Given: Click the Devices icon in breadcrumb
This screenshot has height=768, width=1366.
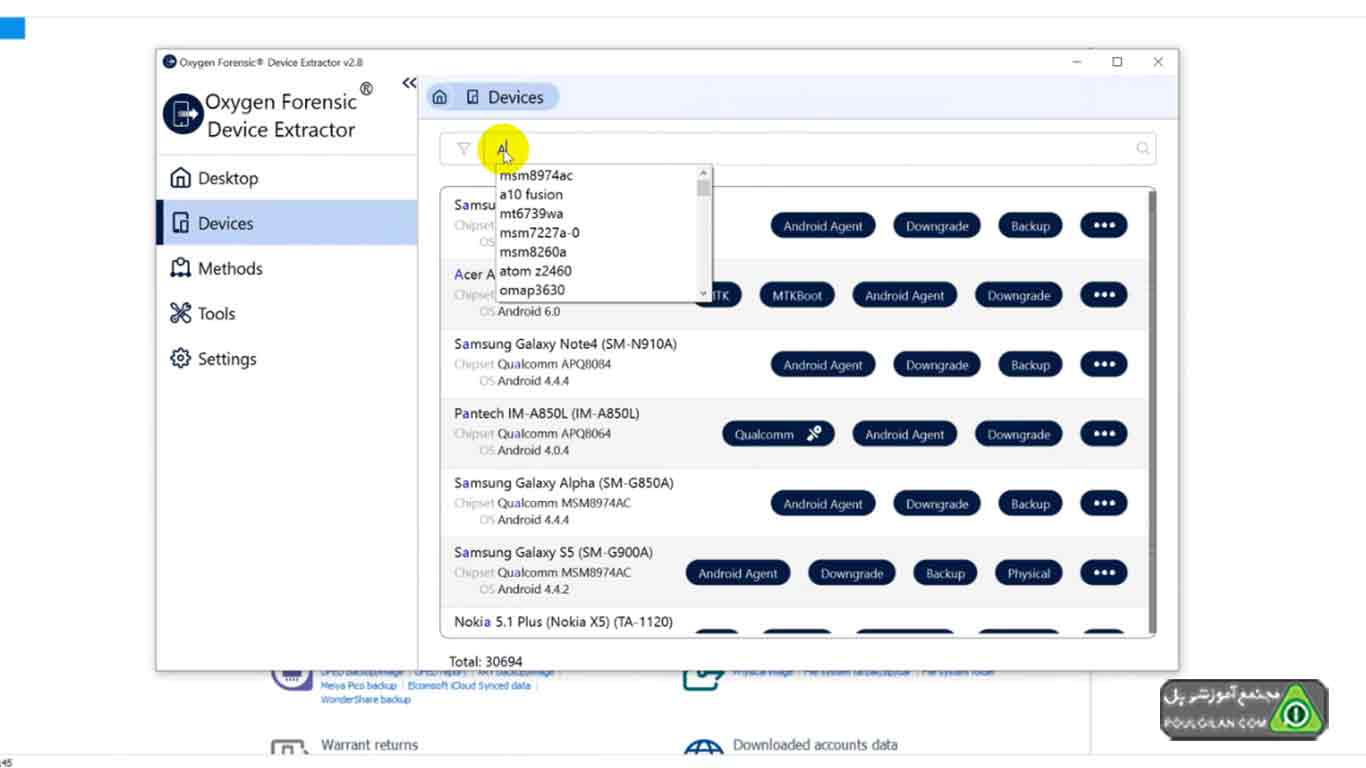Looking at the screenshot, I should [x=473, y=97].
